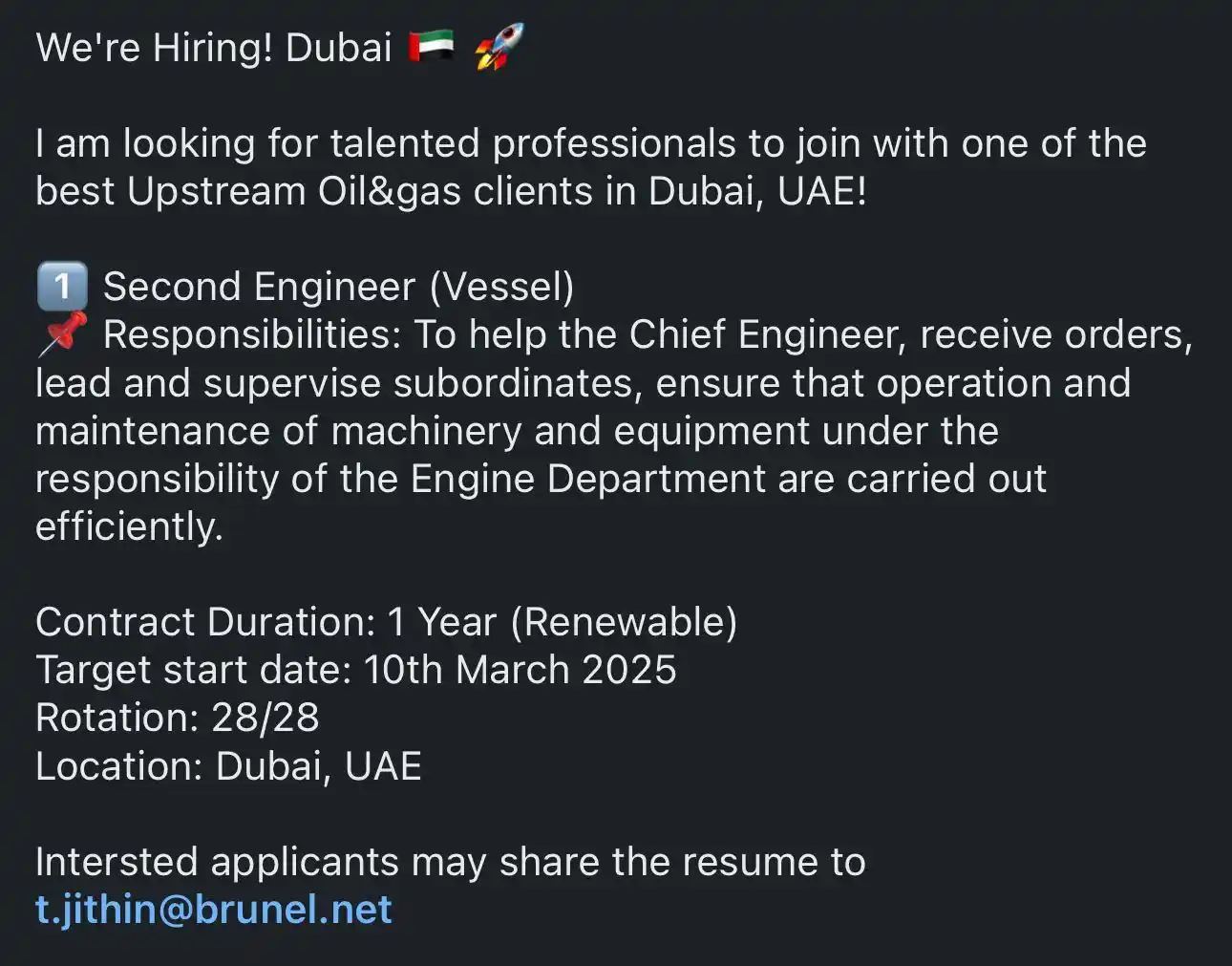Click the red pushpin emoji
Viewport: 1232px width, 966px height.
[x=62, y=333]
